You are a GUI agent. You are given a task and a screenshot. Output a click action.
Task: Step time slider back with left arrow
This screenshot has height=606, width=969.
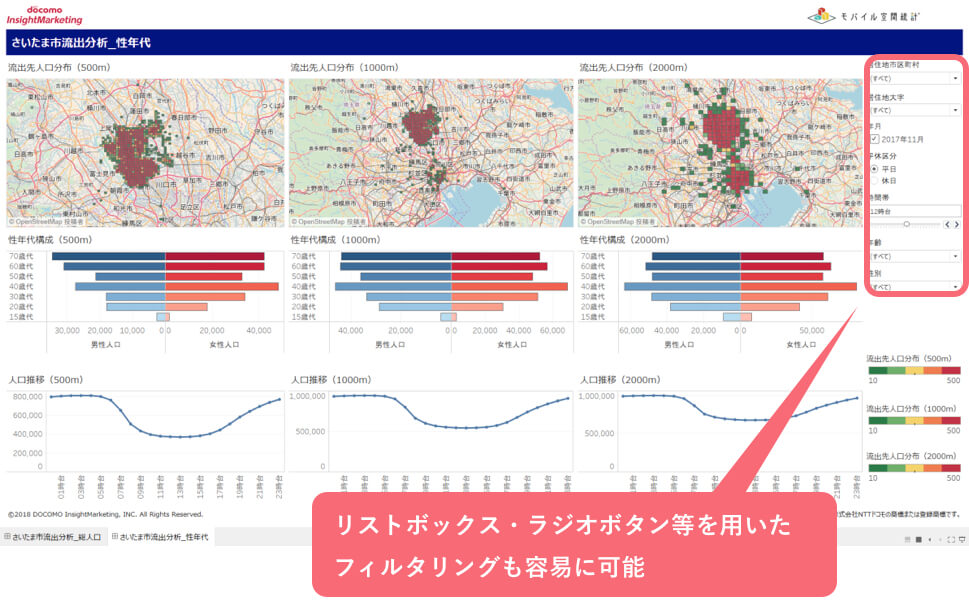click(x=947, y=225)
